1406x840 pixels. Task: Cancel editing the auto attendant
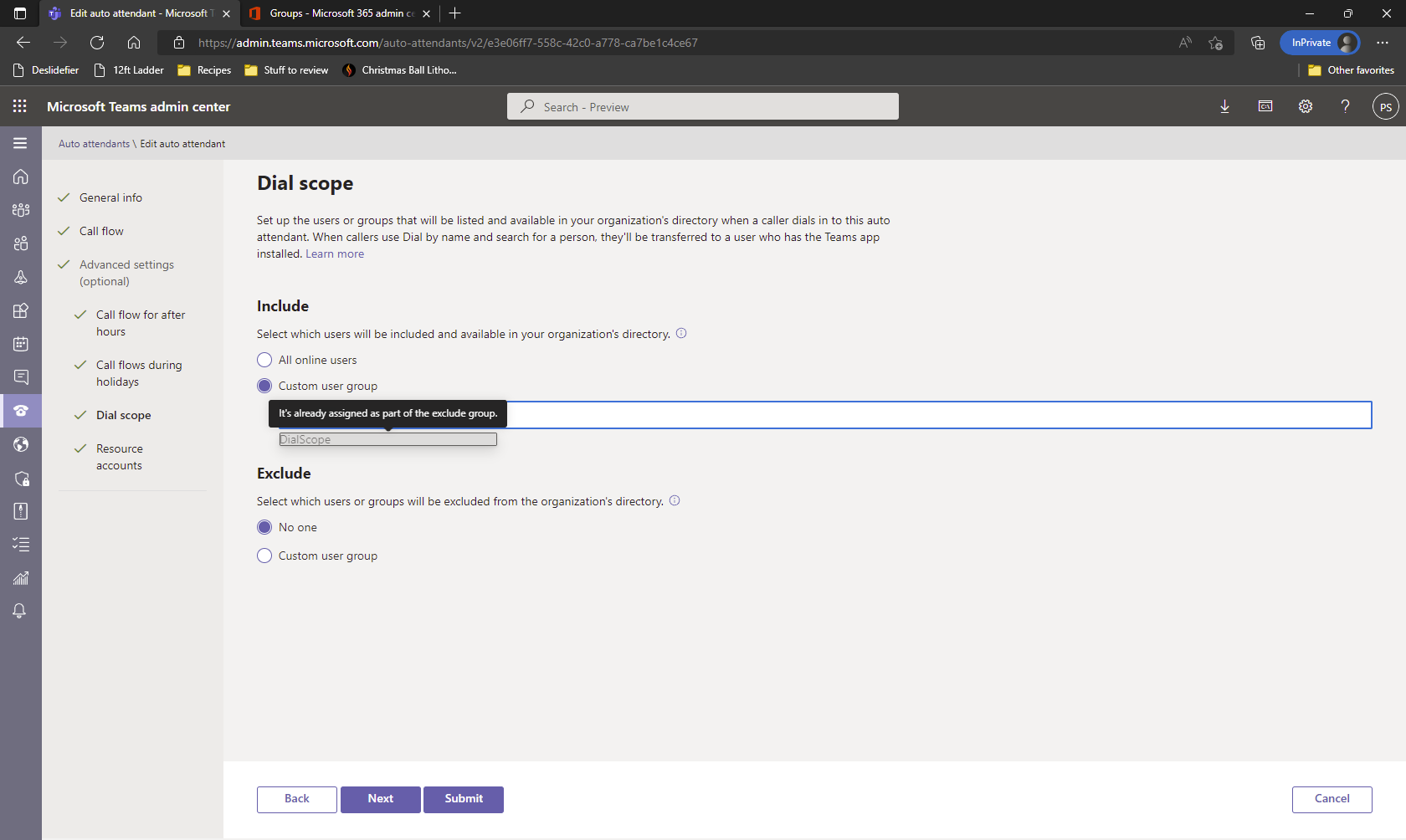pyautogui.click(x=1332, y=799)
